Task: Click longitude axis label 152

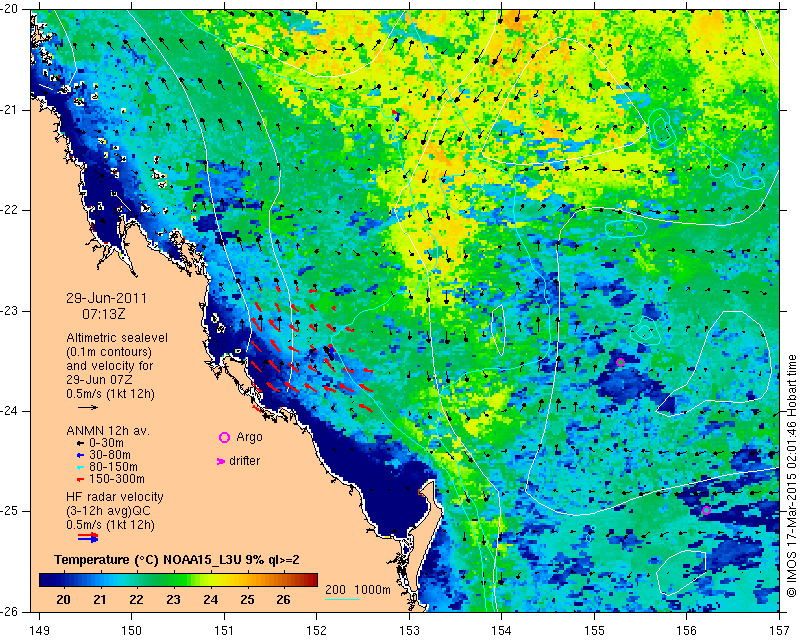Action: pos(317,630)
